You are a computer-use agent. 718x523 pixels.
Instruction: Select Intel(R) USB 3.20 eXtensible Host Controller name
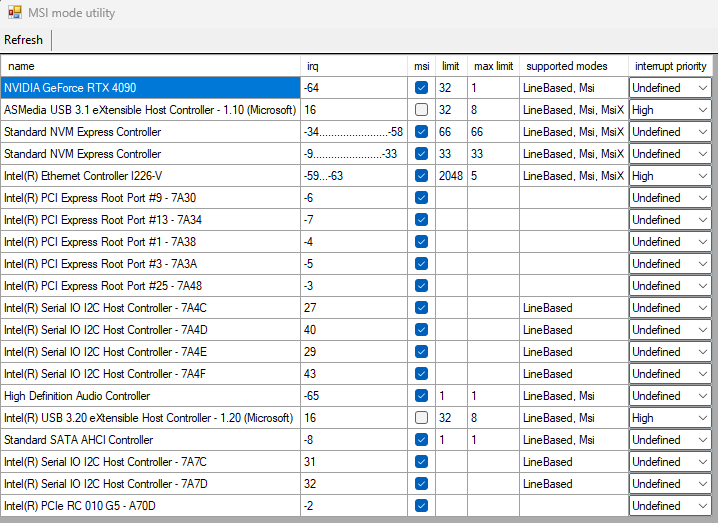(x=151, y=417)
